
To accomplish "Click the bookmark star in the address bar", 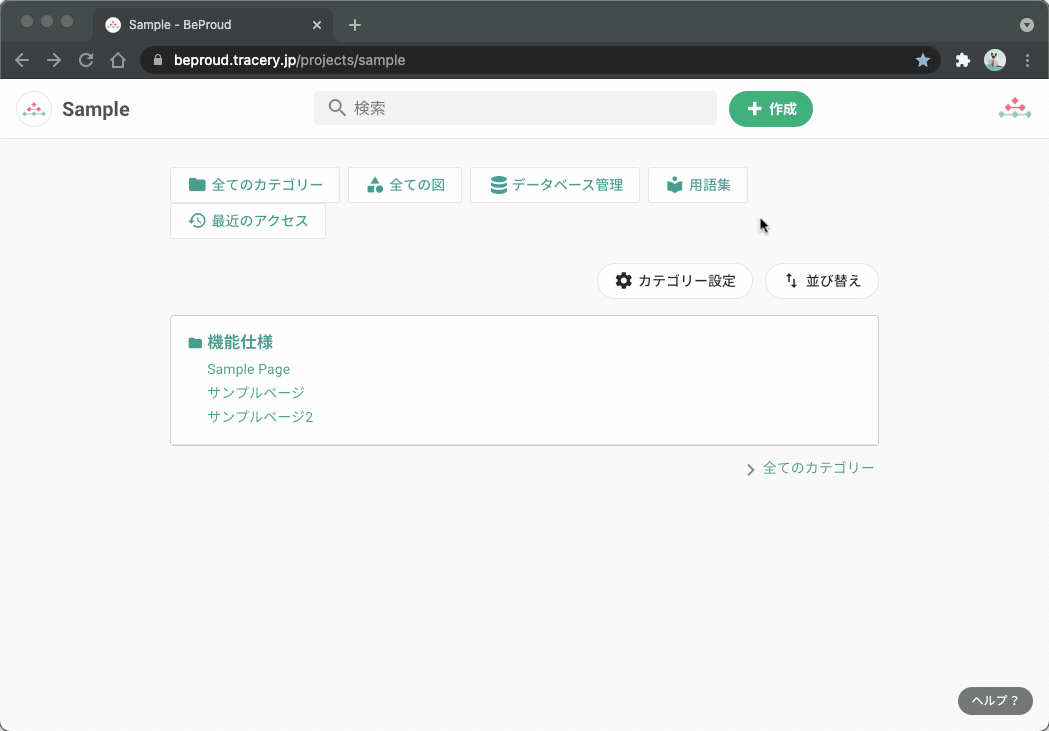I will [x=922, y=60].
